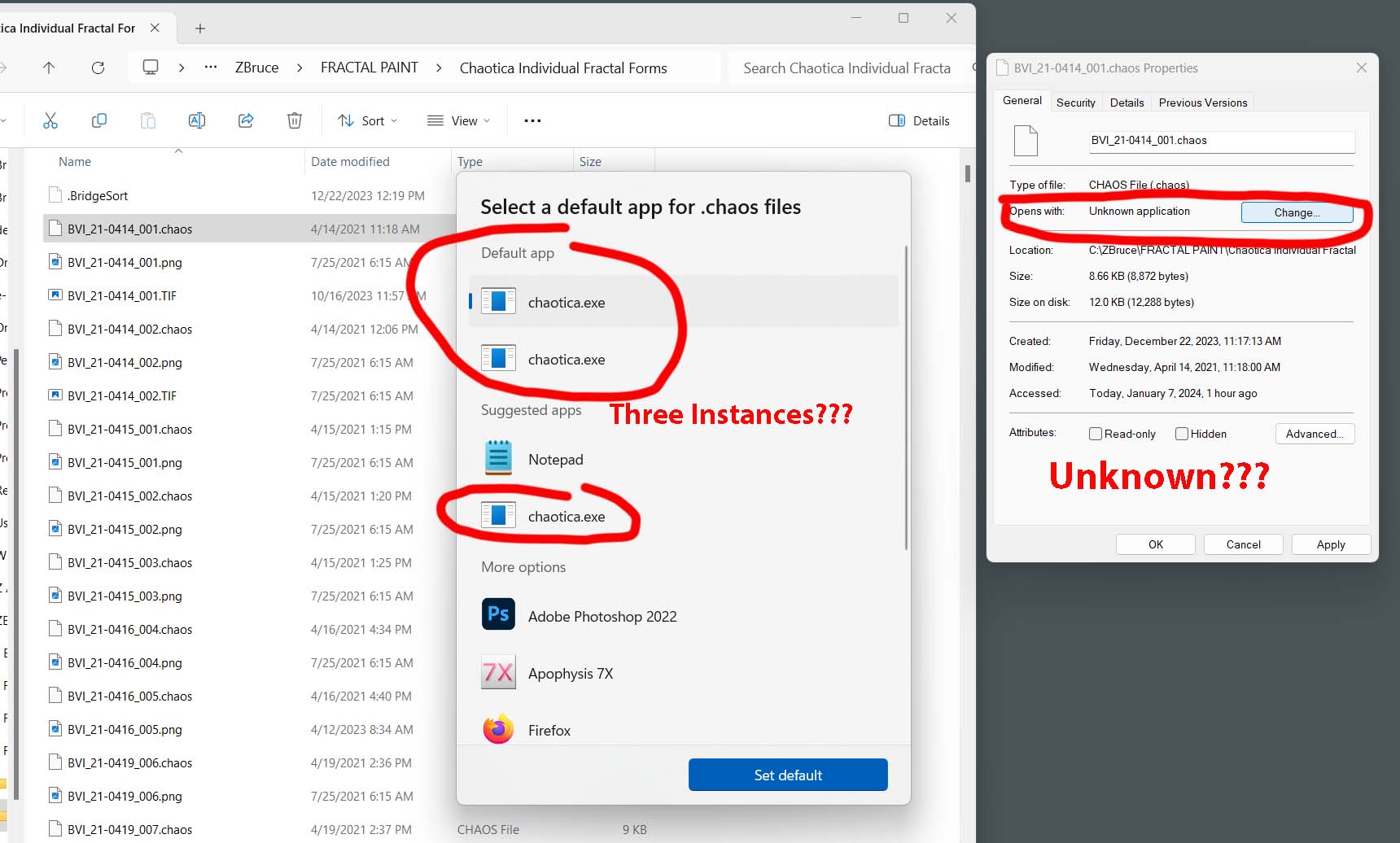
Task: Click the app list dialog scrollbar
Action: pyautogui.click(x=905, y=397)
